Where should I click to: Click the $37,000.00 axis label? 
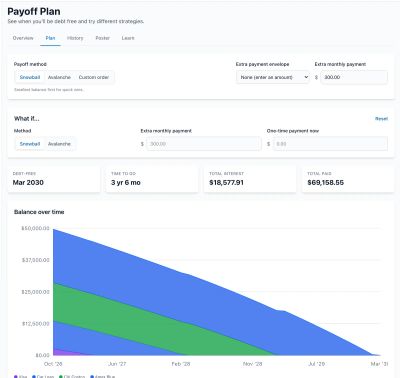click(36, 260)
